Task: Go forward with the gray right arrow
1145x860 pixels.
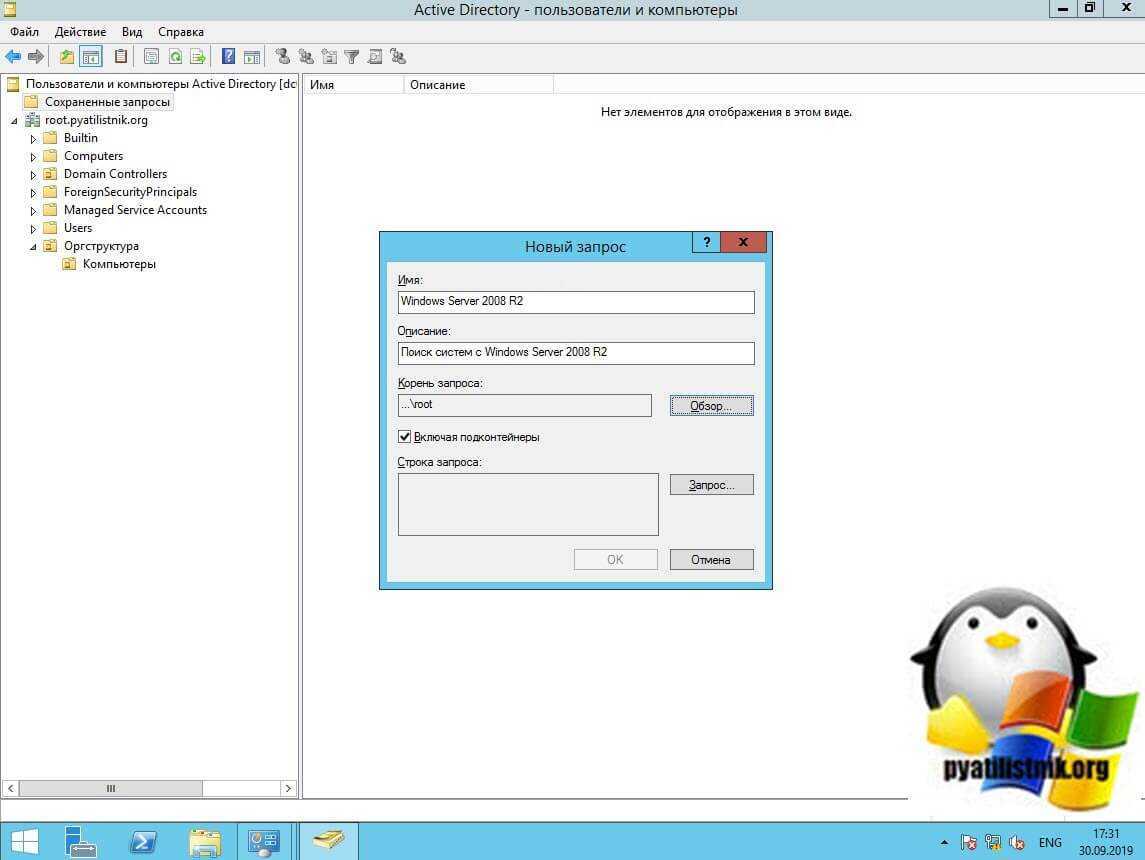Action: pyautogui.click(x=36, y=56)
